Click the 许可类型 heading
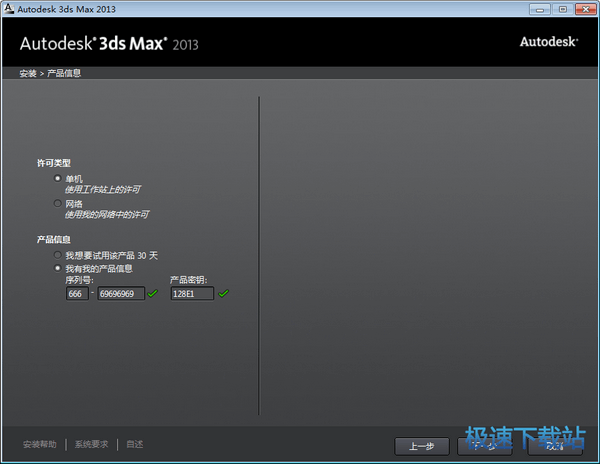Screen dimensions: 600x464 pyautogui.click(x=54, y=163)
